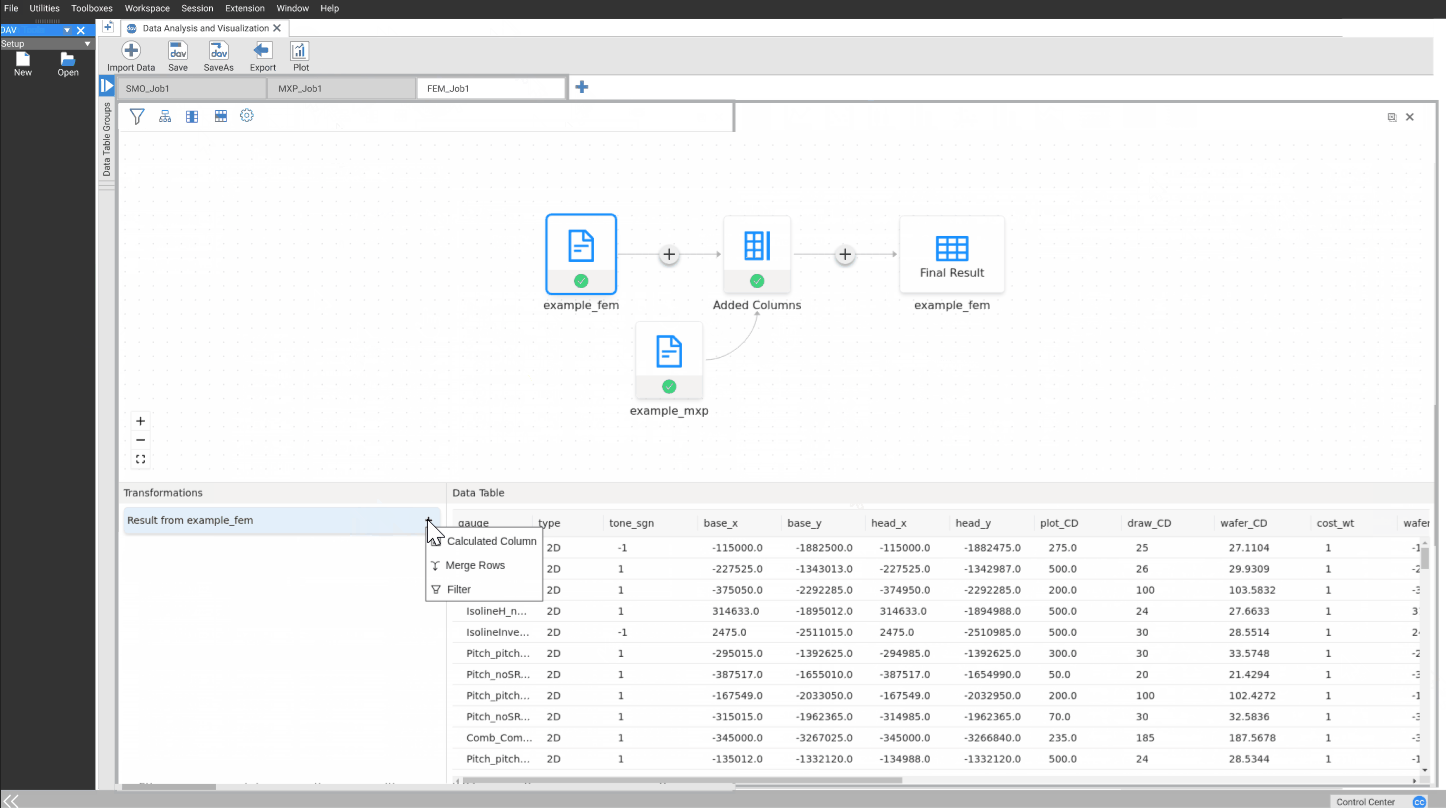Click the Export arrow icon
1446x808 pixels.
pyautogui.click(x=262, y=51)
